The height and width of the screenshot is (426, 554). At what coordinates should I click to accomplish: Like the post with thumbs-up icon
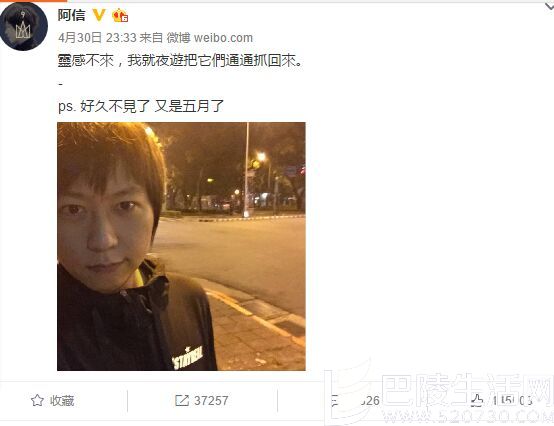point(477,400)
